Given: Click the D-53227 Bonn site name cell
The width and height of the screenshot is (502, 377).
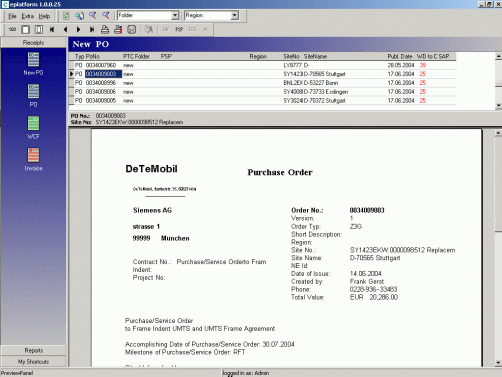Looking at the screenshot, I should coord(321,83).
